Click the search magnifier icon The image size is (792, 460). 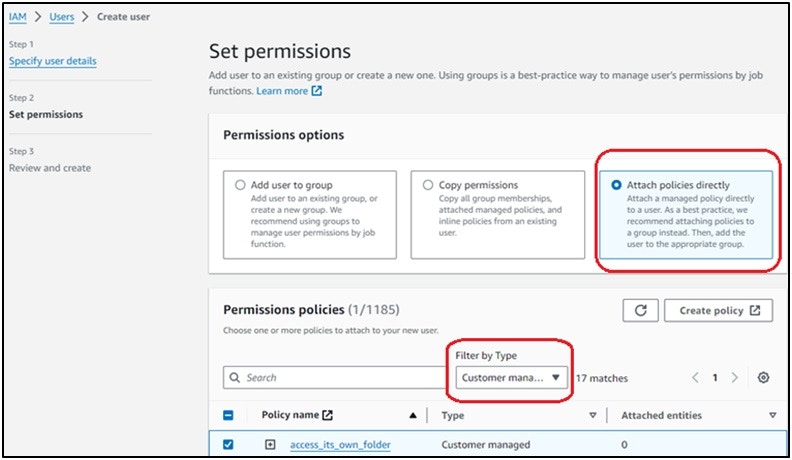pyautogui.click(x=234, y=377)
